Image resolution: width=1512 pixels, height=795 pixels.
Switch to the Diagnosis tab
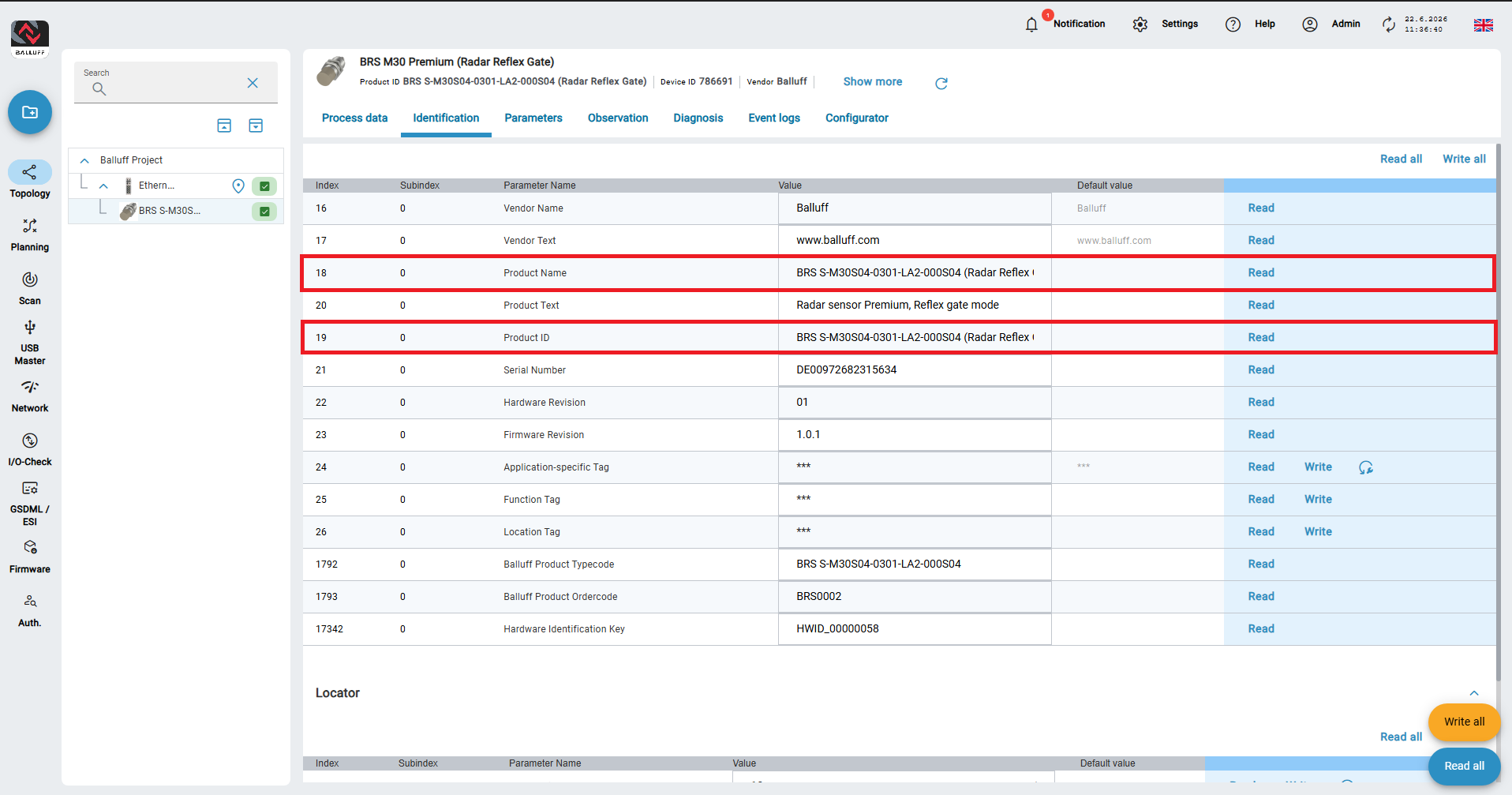(698, 118)
